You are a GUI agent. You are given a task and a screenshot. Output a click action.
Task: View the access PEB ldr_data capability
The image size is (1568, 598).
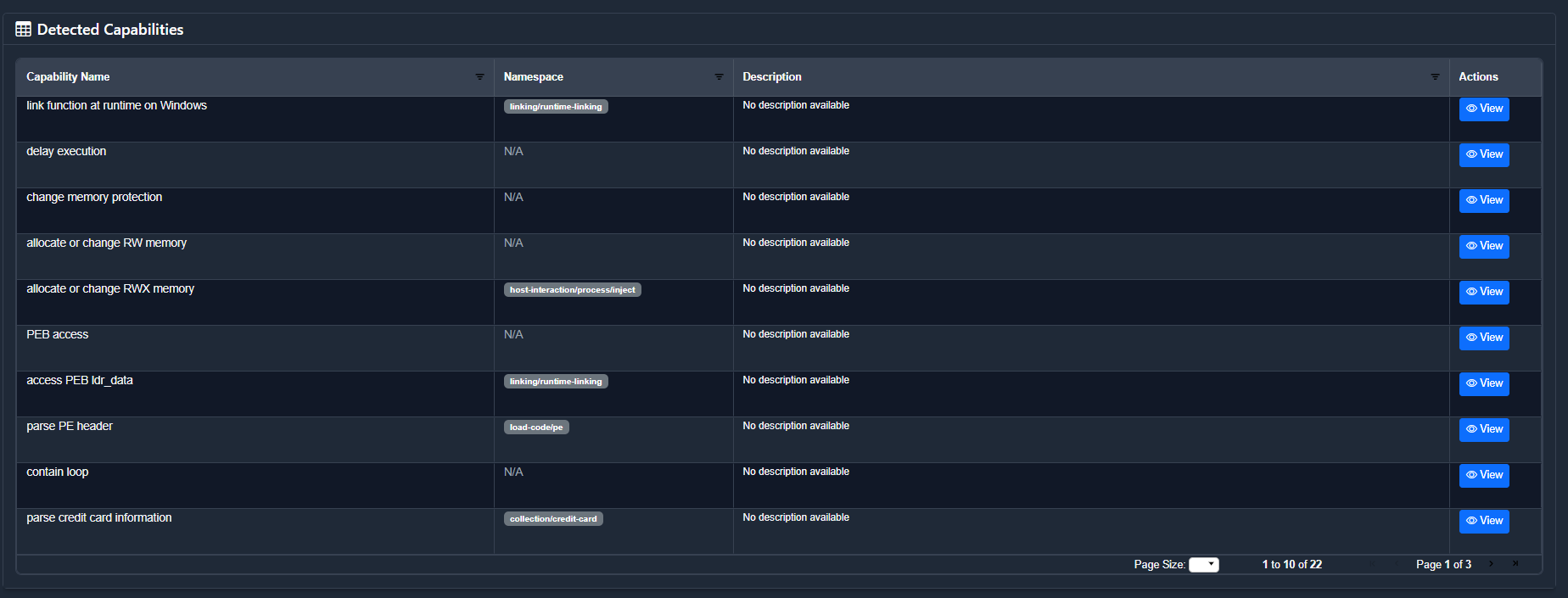click(x=1484, y=384)
